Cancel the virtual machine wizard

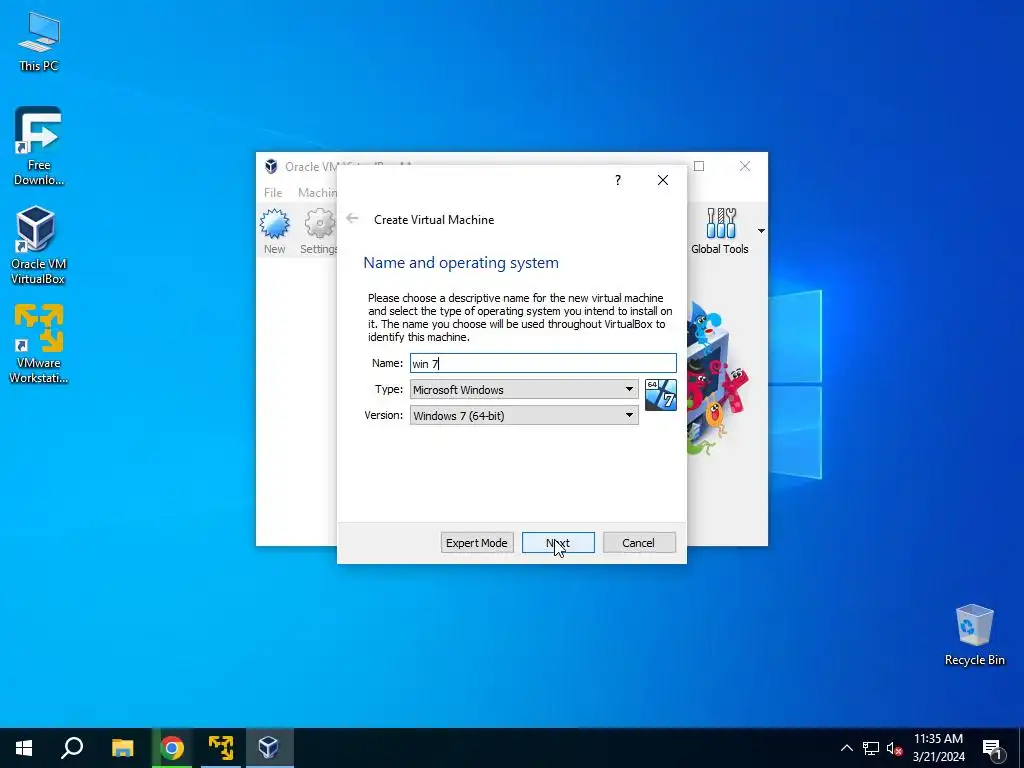(x=639, y=543)
